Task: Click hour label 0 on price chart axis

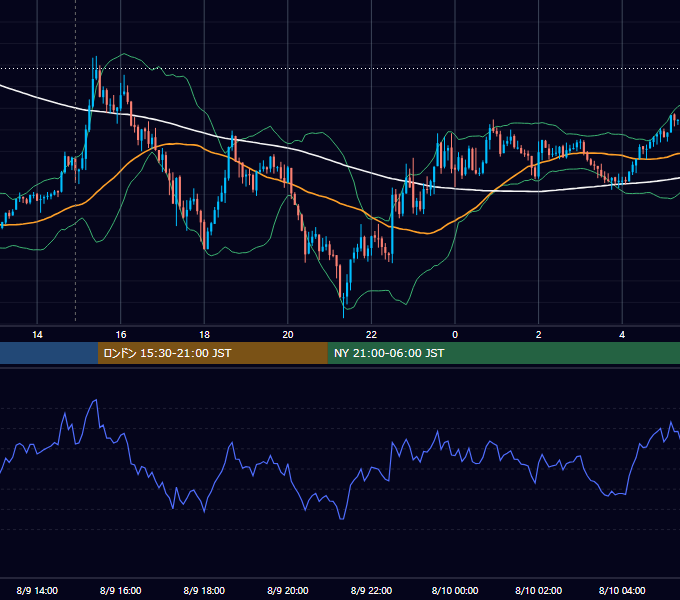Action: [455, 335]
